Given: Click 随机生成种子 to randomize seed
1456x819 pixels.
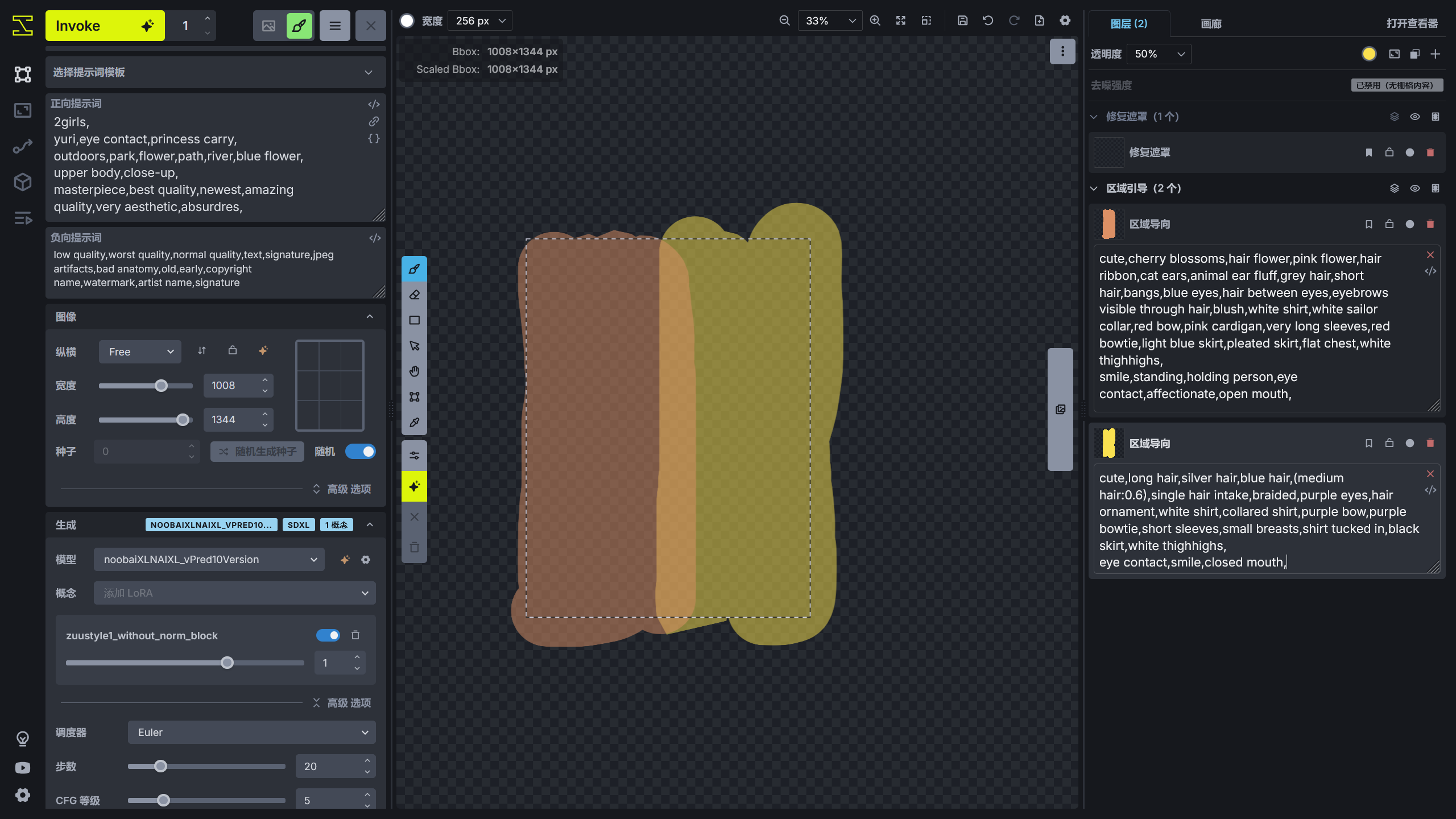Looking at the screenshot, I should [257, 451].
